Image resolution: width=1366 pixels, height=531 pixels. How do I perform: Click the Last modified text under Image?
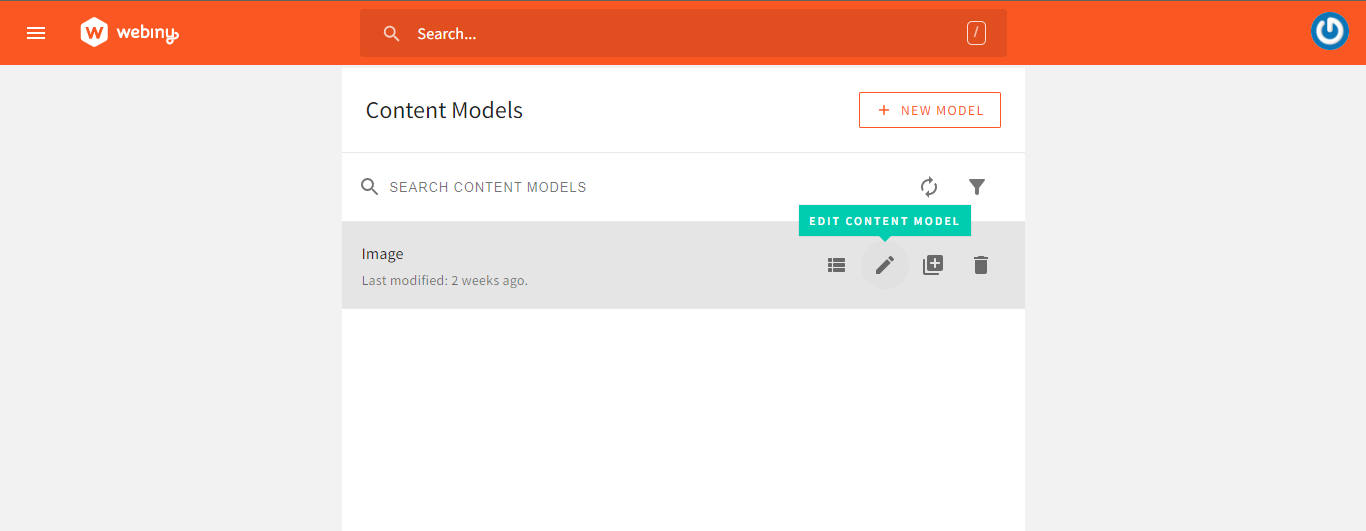pyautogui.click(x=444, y=281)
